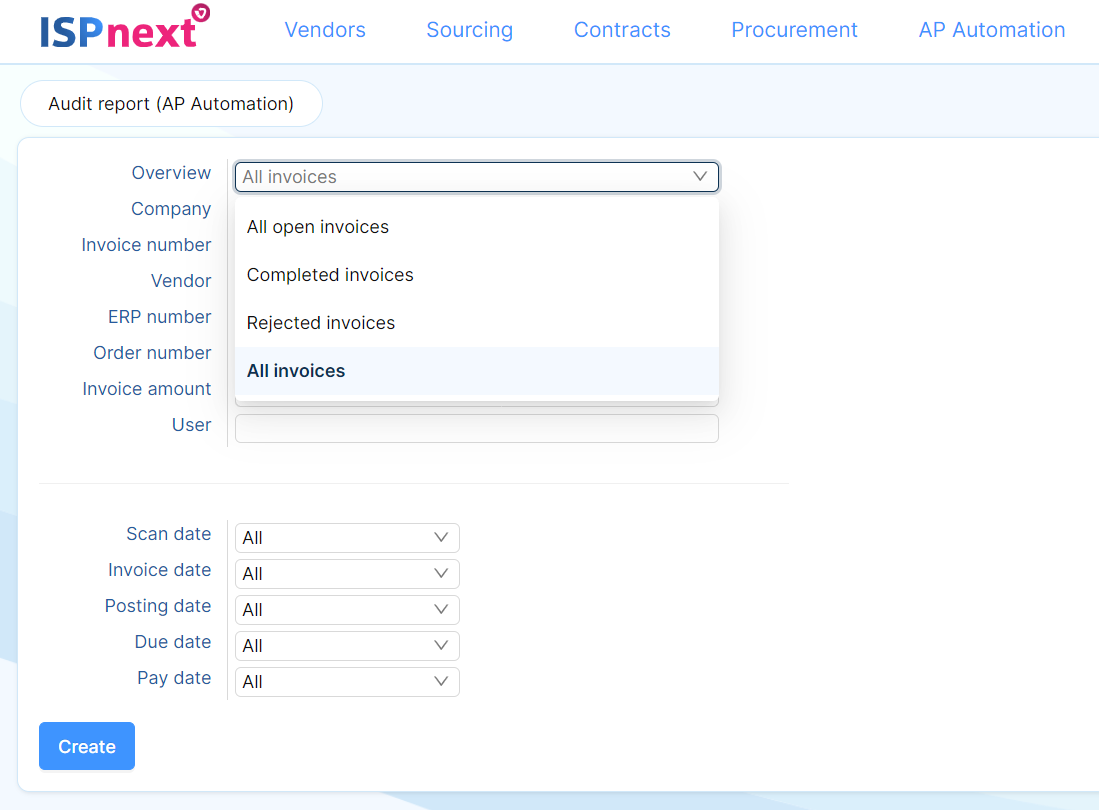Click the Create button
Image resolution: width=1099 pixels, height=810 pixels.
87,746
